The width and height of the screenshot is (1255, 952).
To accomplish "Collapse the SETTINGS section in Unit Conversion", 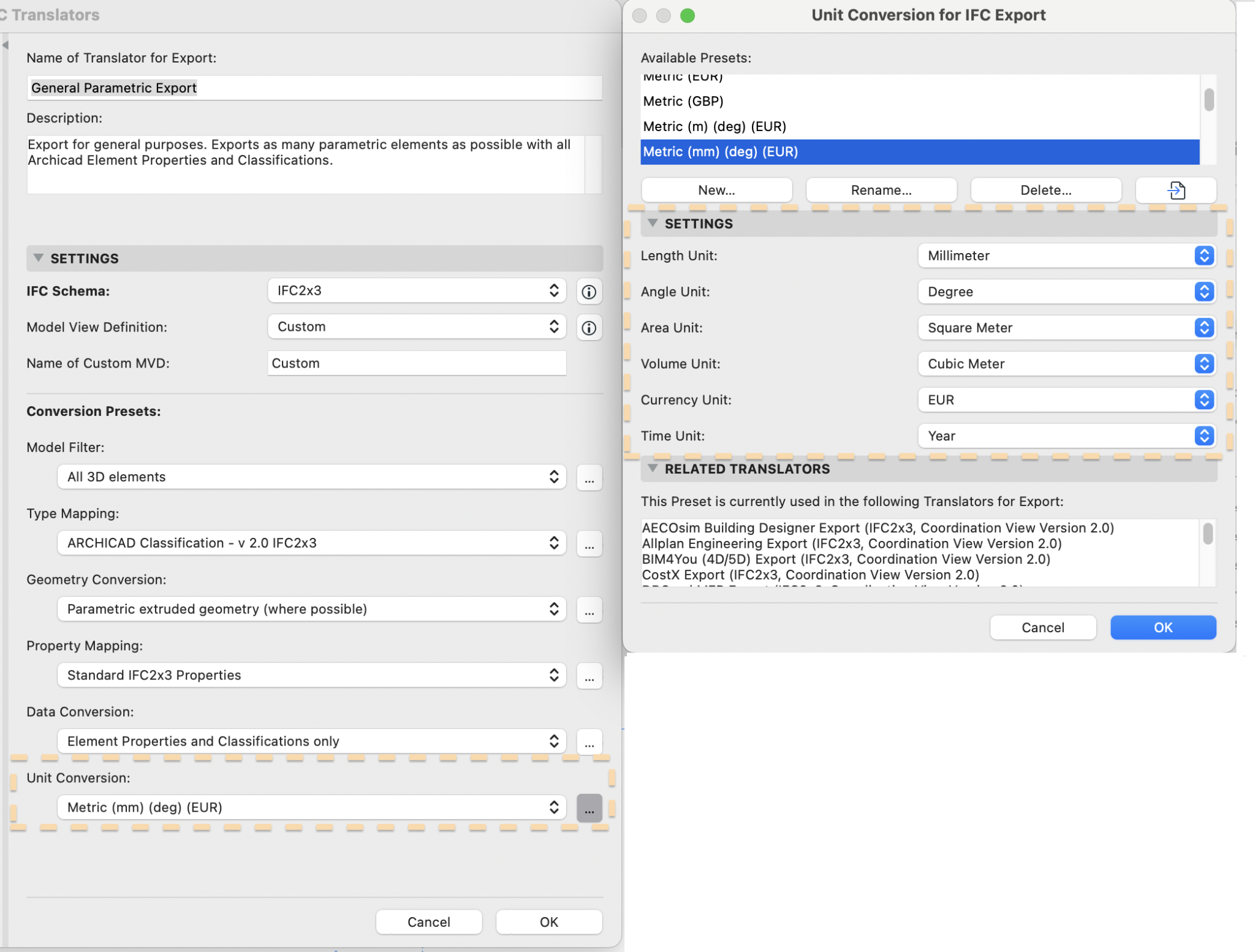I will click(x=653, y=224).
